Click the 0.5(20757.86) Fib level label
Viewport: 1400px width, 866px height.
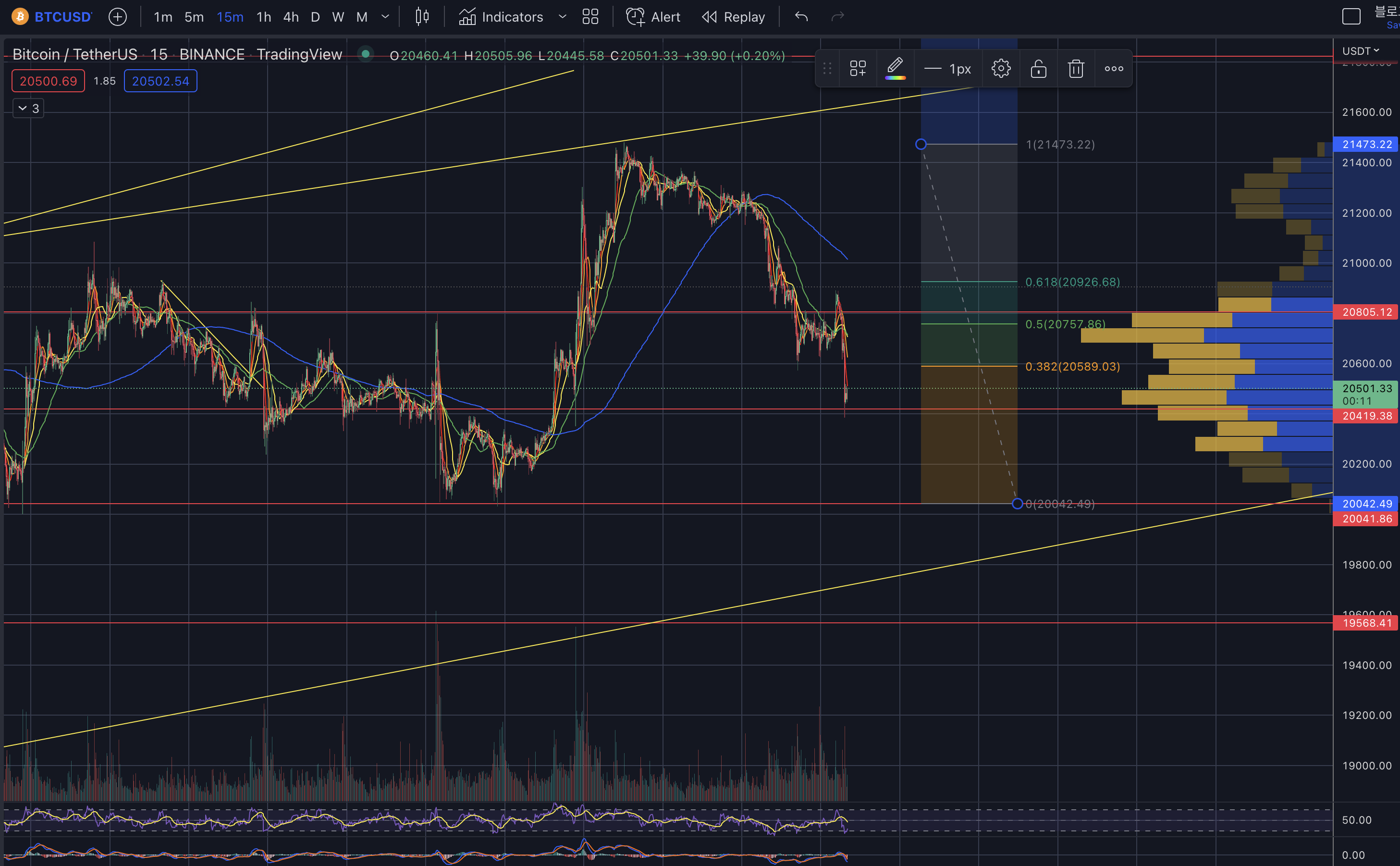pos(1065,324)
